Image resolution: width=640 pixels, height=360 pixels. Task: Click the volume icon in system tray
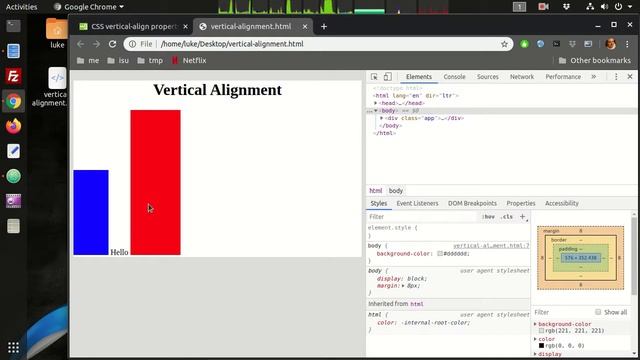pyautogui.click(x=604, y=7)
